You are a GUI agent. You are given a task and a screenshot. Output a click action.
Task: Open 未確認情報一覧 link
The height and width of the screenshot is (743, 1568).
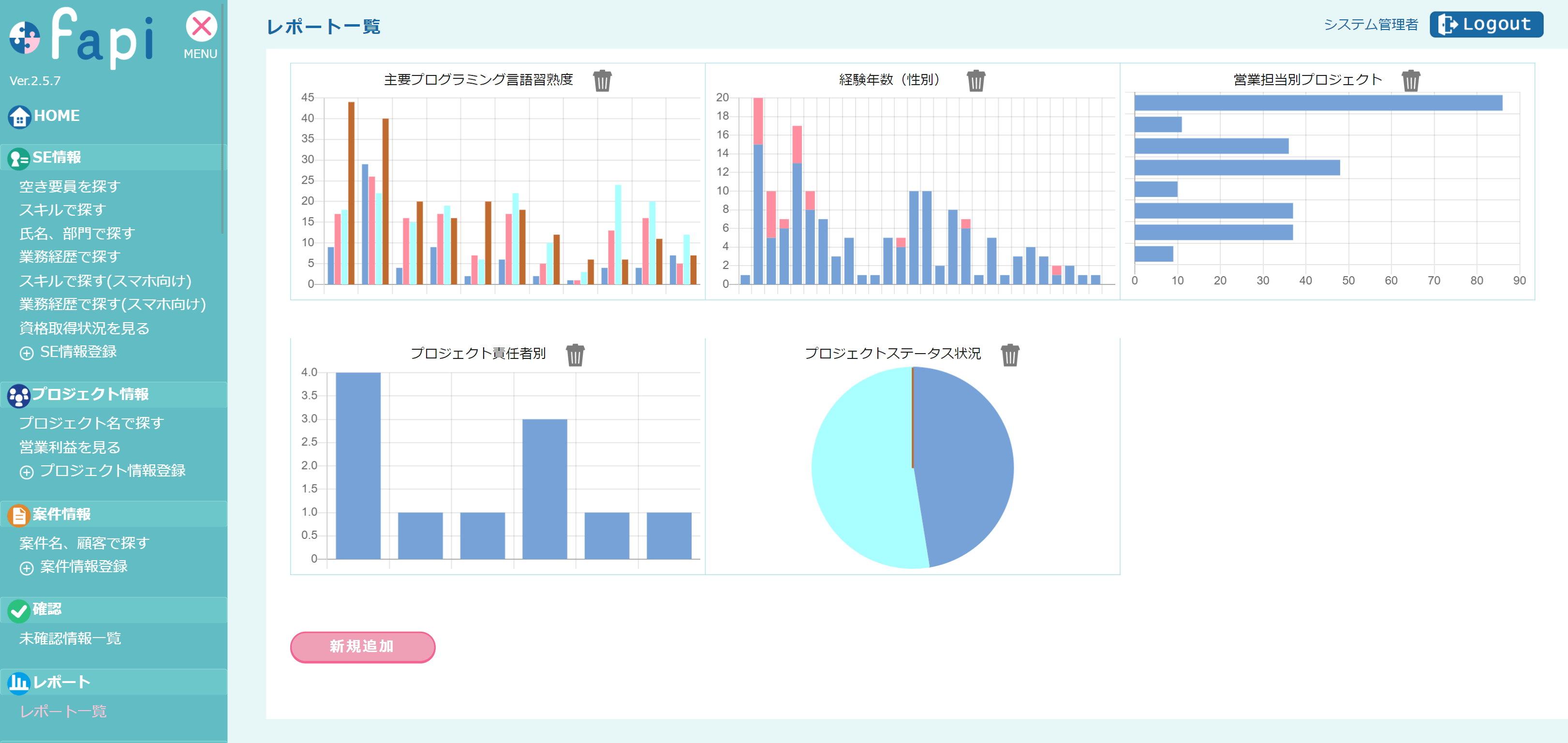click(70, 638)
